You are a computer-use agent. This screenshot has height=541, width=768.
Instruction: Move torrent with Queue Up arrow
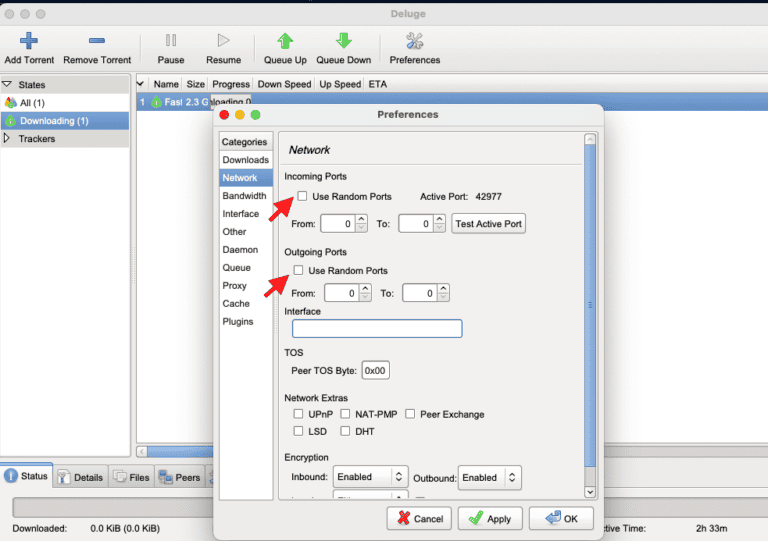tap(285, 41)
